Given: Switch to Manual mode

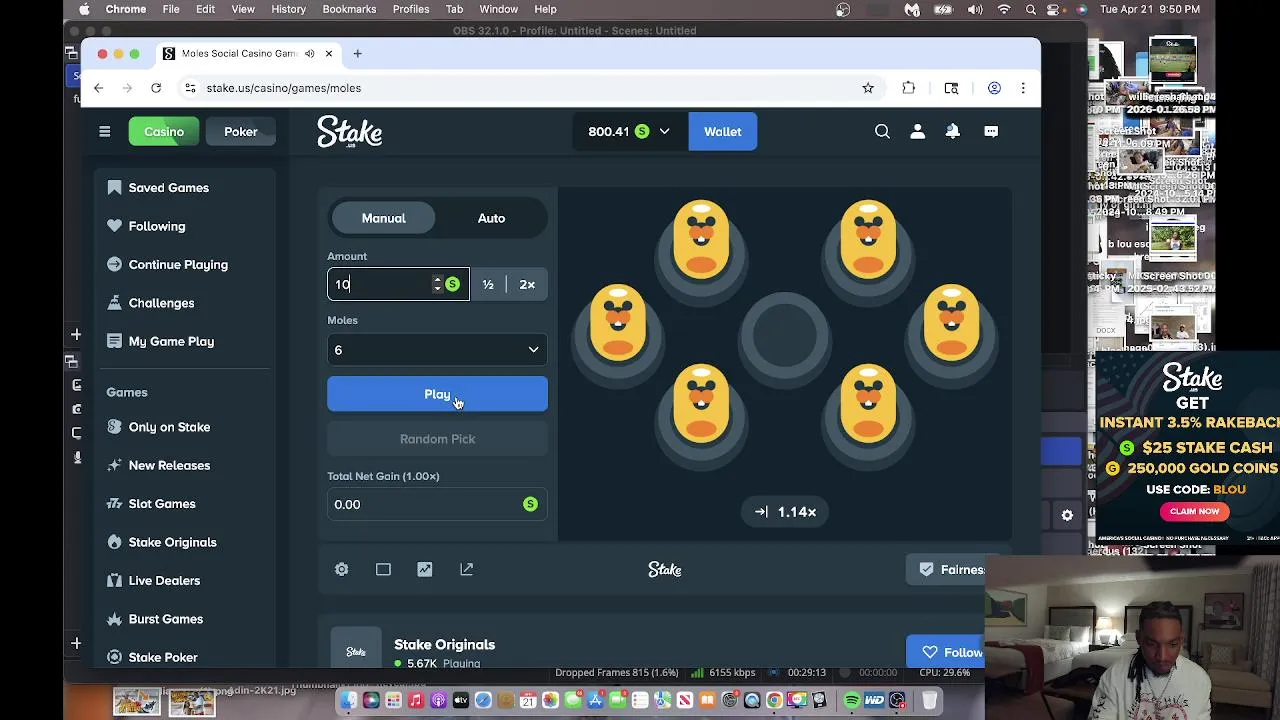Looking at the screenshot, I should click(384, 218).
